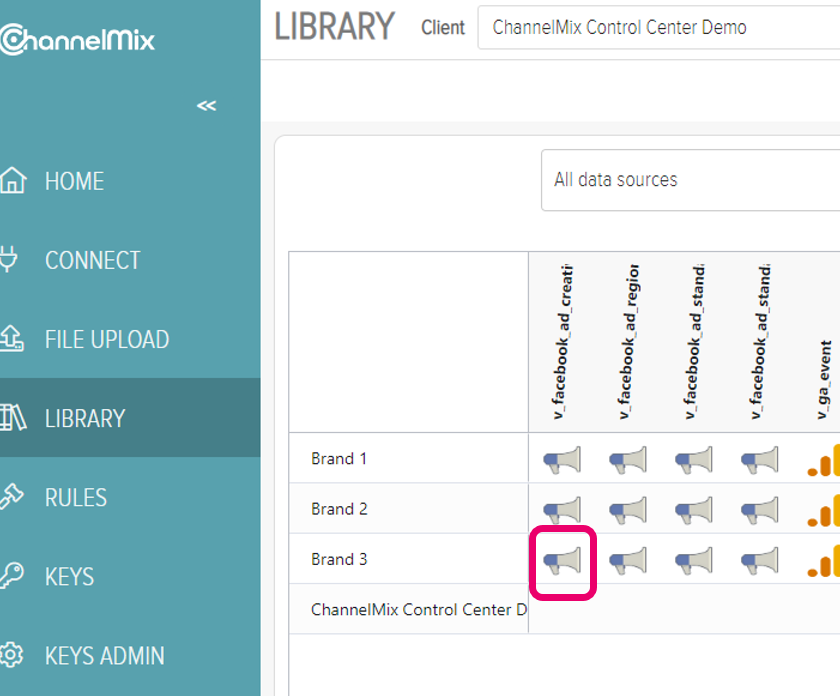Click the third facebook column header v_facebook_ad_stand
This screenshot has height=696, width=840.
coord(693,341)
